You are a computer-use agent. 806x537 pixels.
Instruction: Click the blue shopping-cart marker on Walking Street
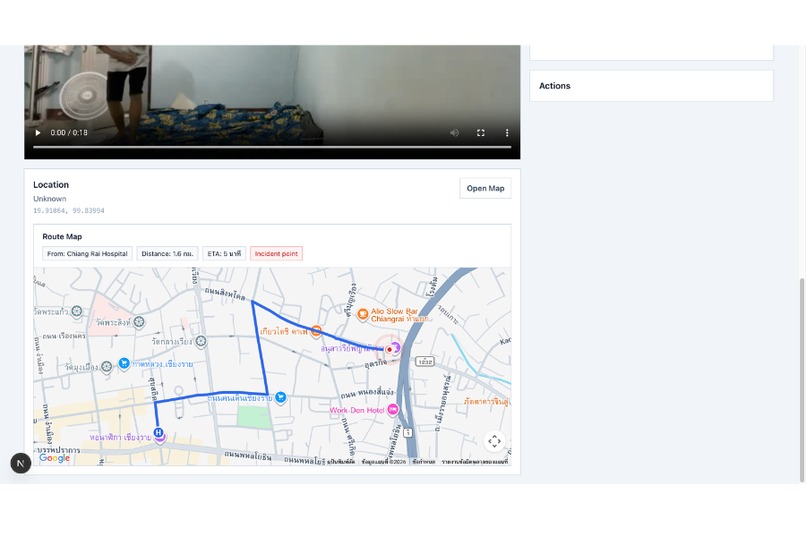[280, 397]
